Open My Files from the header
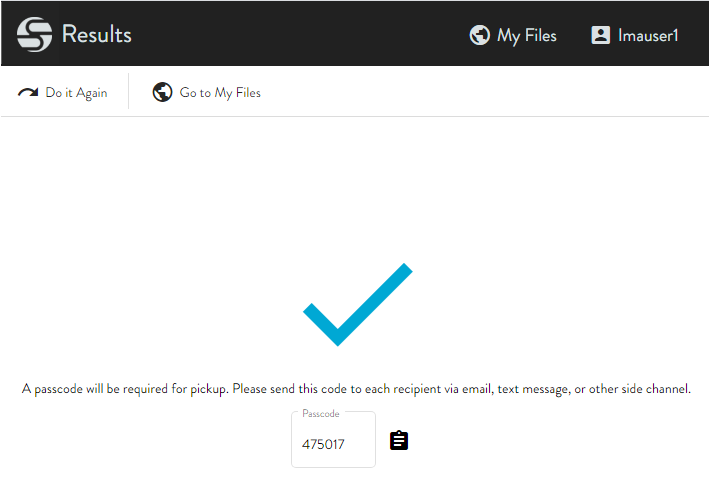709x492 pixels. click(526, 35)
